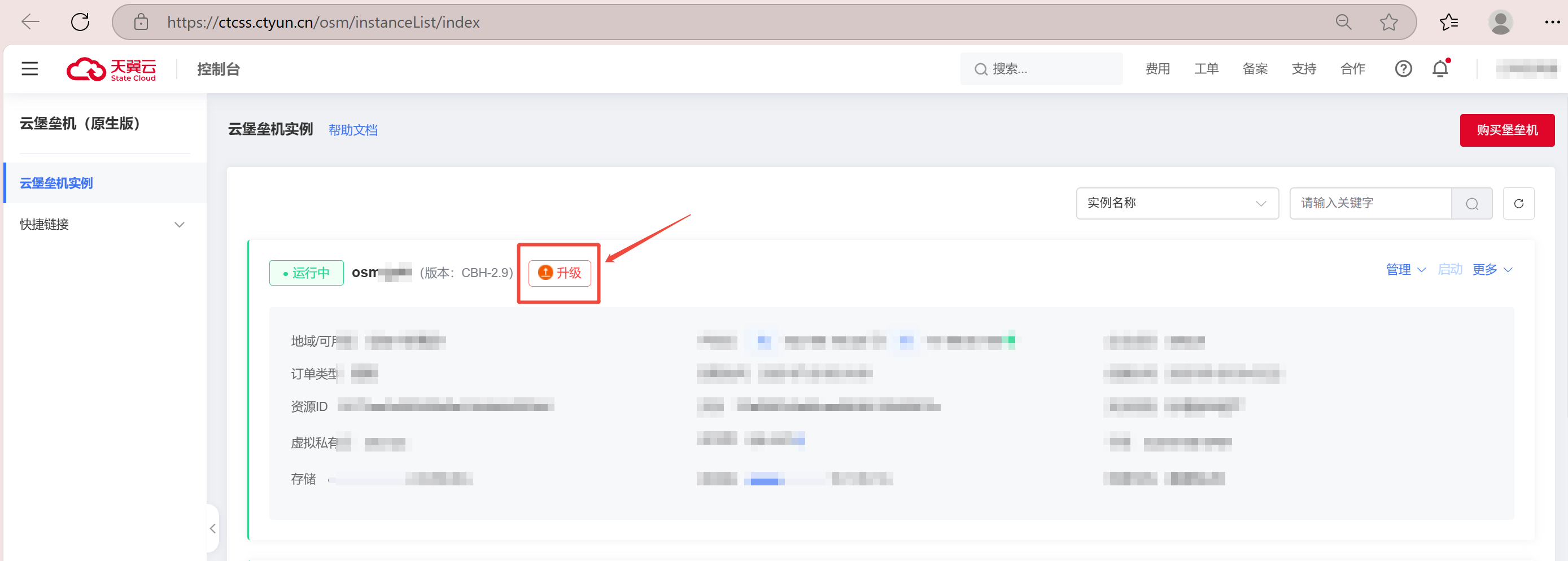The width and height of the screenshot is (1568, 561).
Task: Open the 实例名称 filter dropdown
Action: [x=1177, y=203]
